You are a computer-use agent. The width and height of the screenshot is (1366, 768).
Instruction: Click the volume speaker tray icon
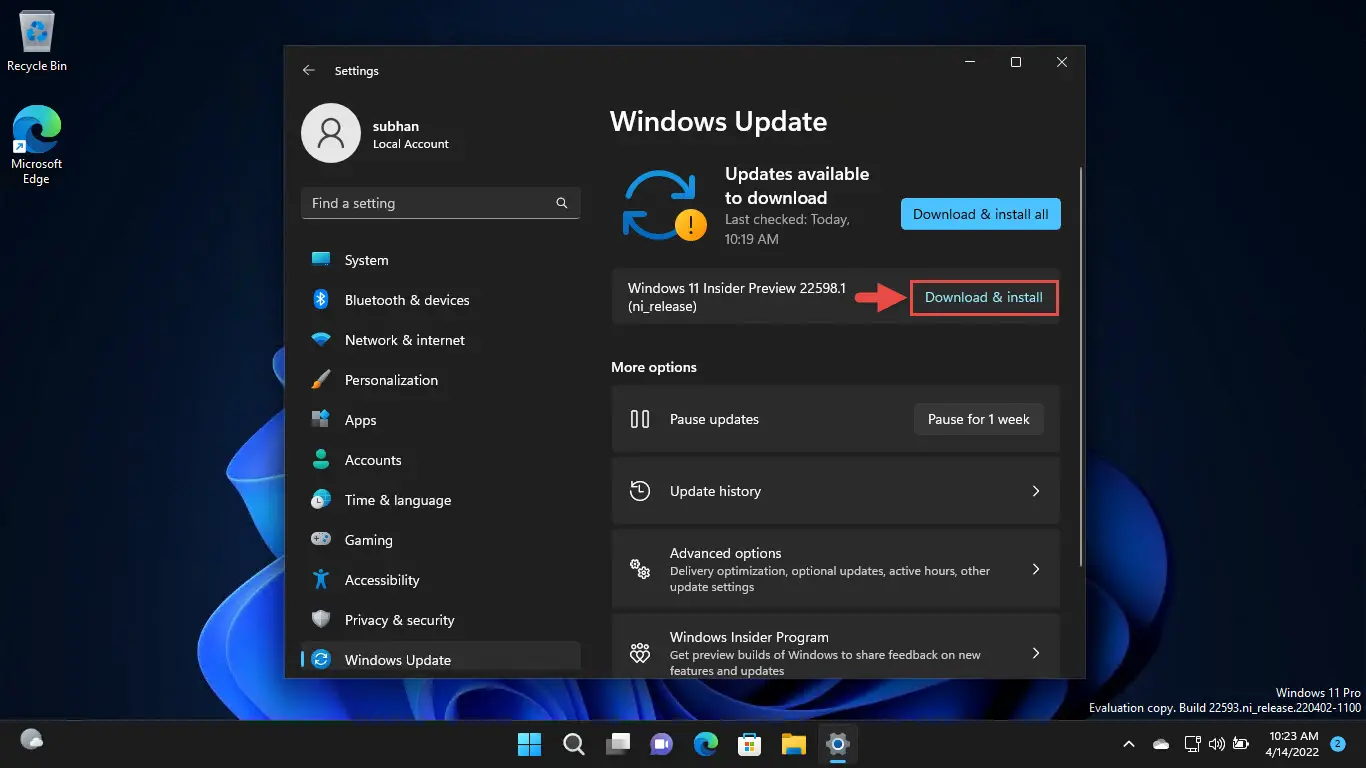click(1217, 744)
